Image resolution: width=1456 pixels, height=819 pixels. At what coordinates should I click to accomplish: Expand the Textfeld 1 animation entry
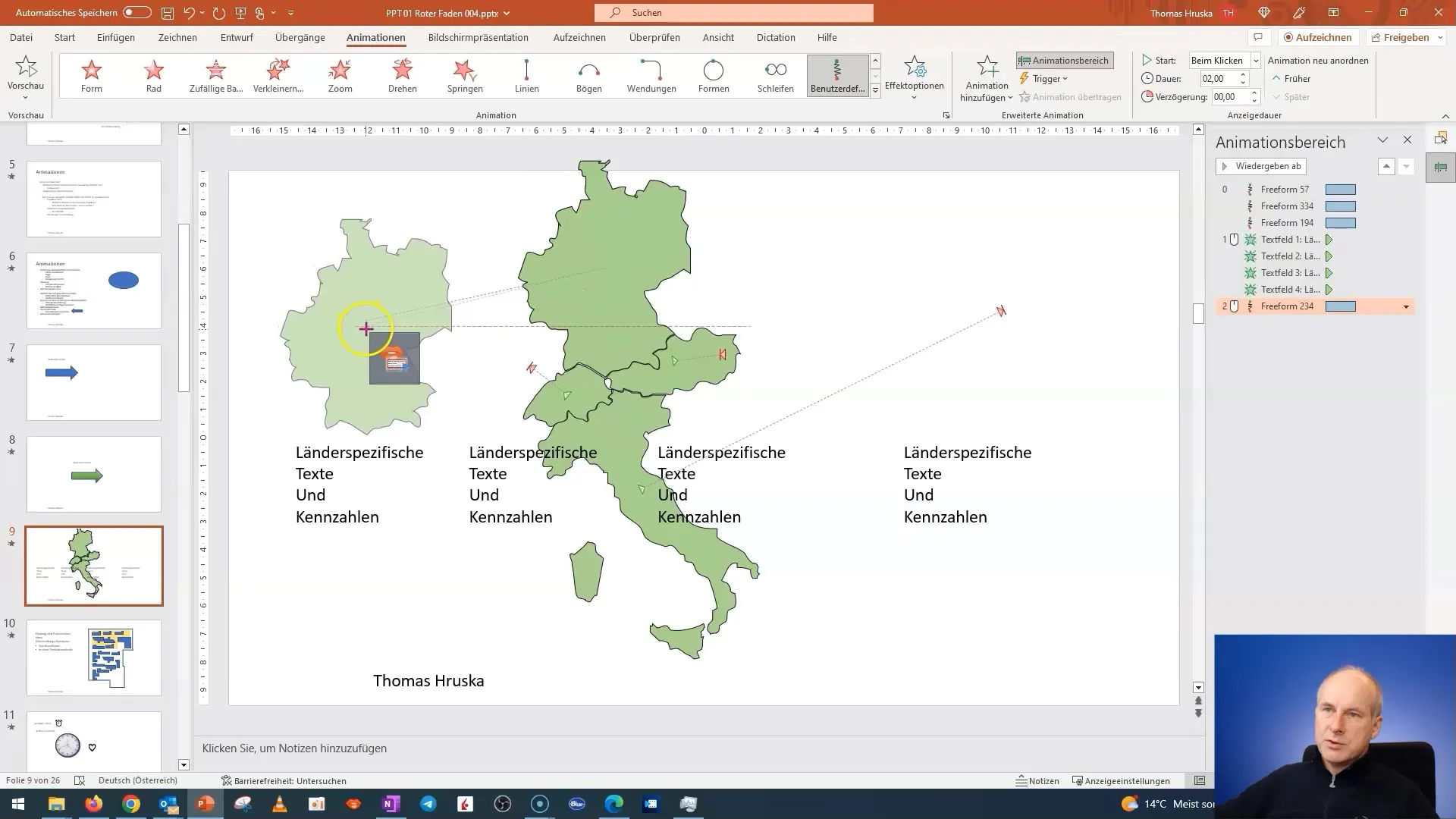(1328, 239)
